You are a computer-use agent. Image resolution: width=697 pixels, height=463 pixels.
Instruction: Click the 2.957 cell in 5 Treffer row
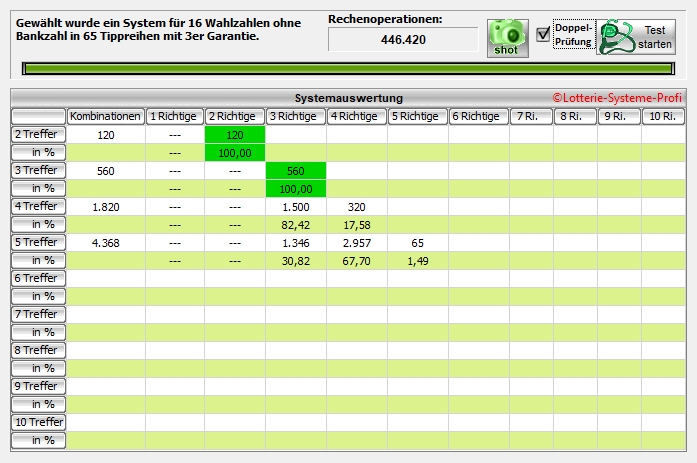click(x=357, y=242)
